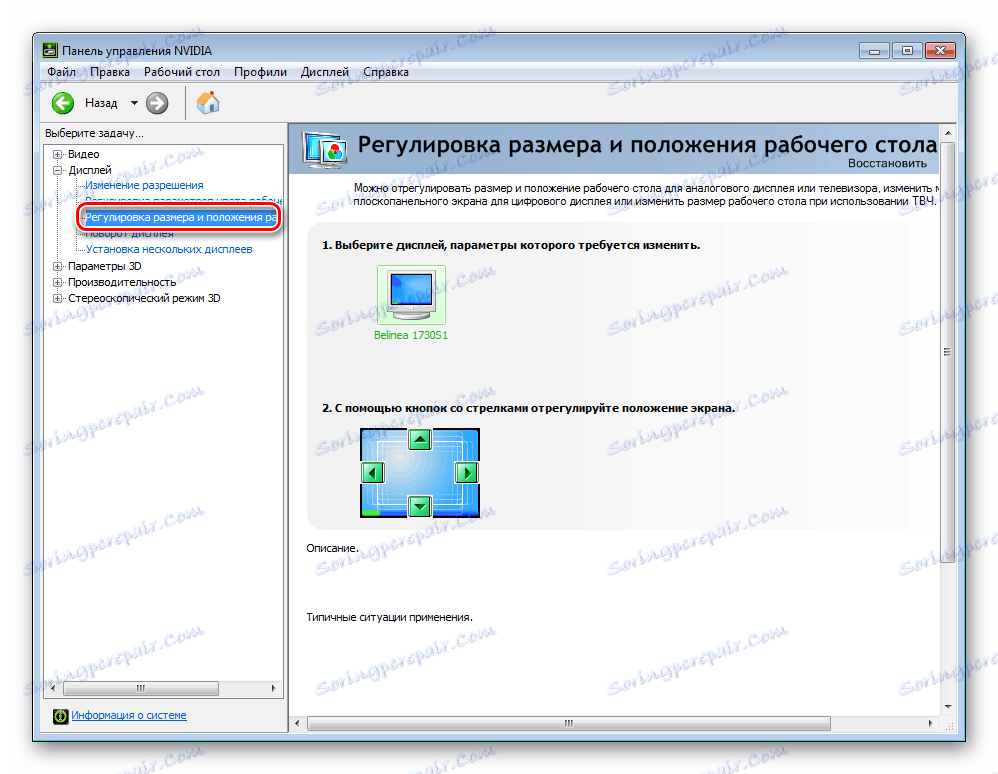Maximize the NVIDIA control panel window
Screen dimensions: 998x774
pos(907,50)
